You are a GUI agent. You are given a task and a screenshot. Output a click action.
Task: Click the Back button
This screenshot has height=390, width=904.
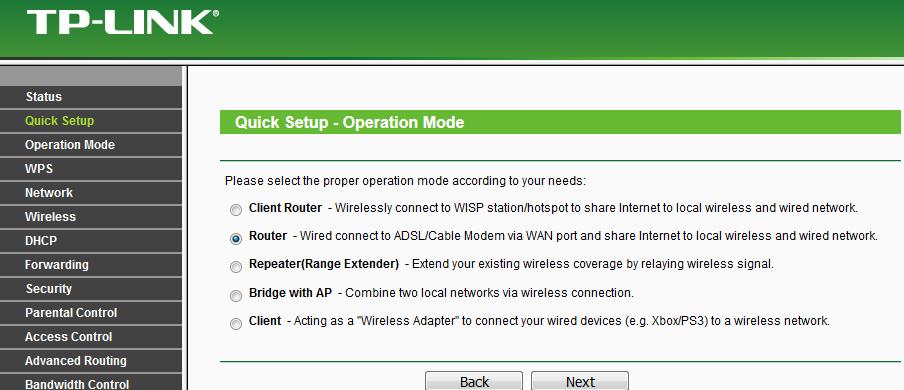pos(474,381)
